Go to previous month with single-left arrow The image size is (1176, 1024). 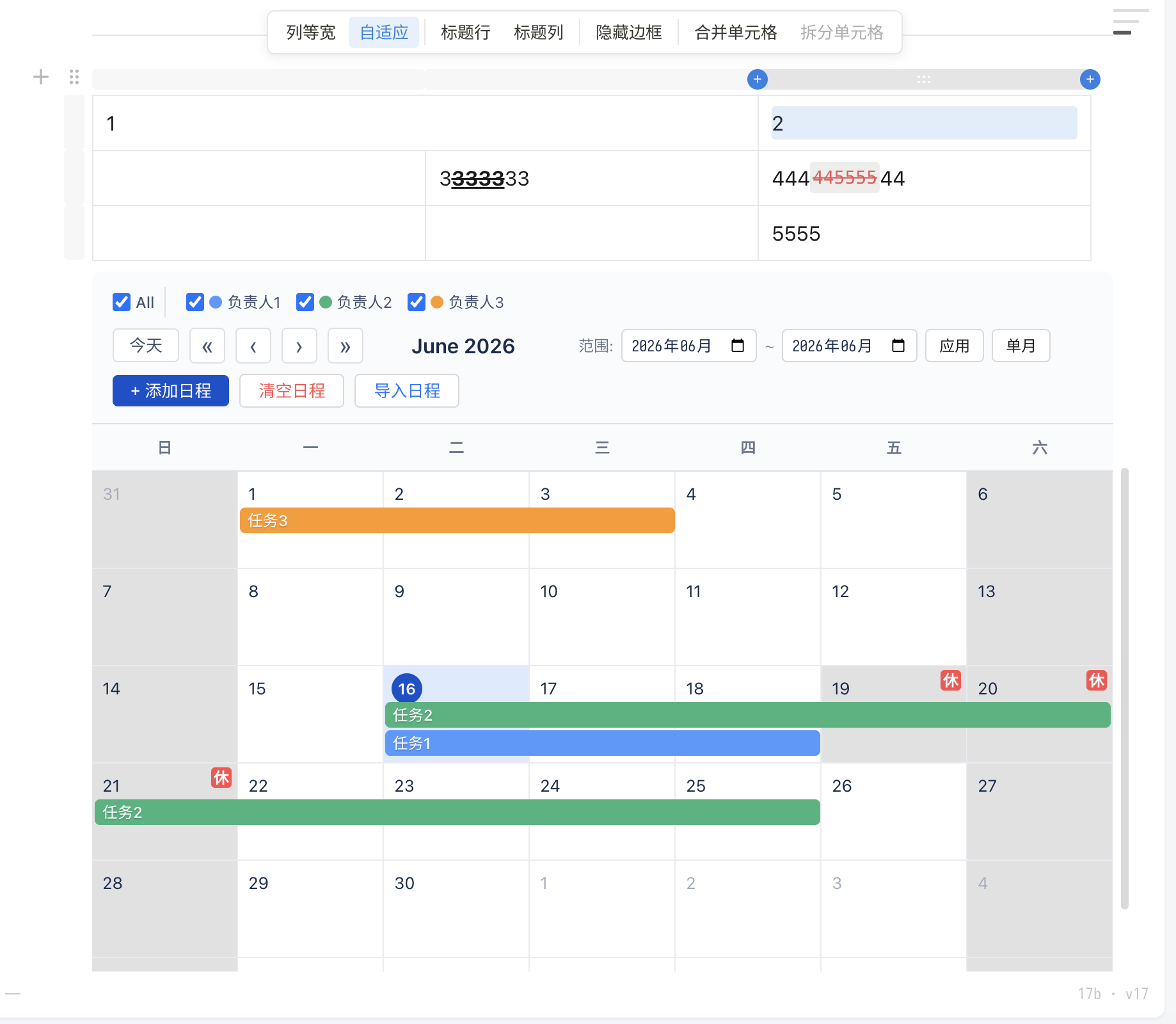point(253,346)
